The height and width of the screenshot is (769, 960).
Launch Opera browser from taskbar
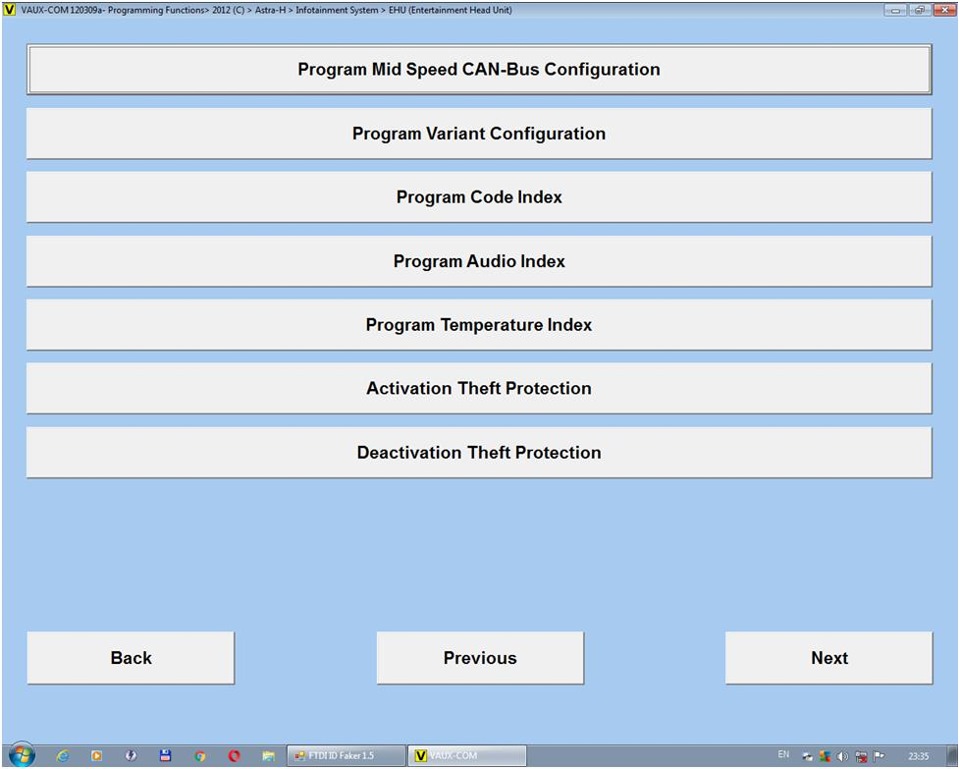[x=234, y=756]
